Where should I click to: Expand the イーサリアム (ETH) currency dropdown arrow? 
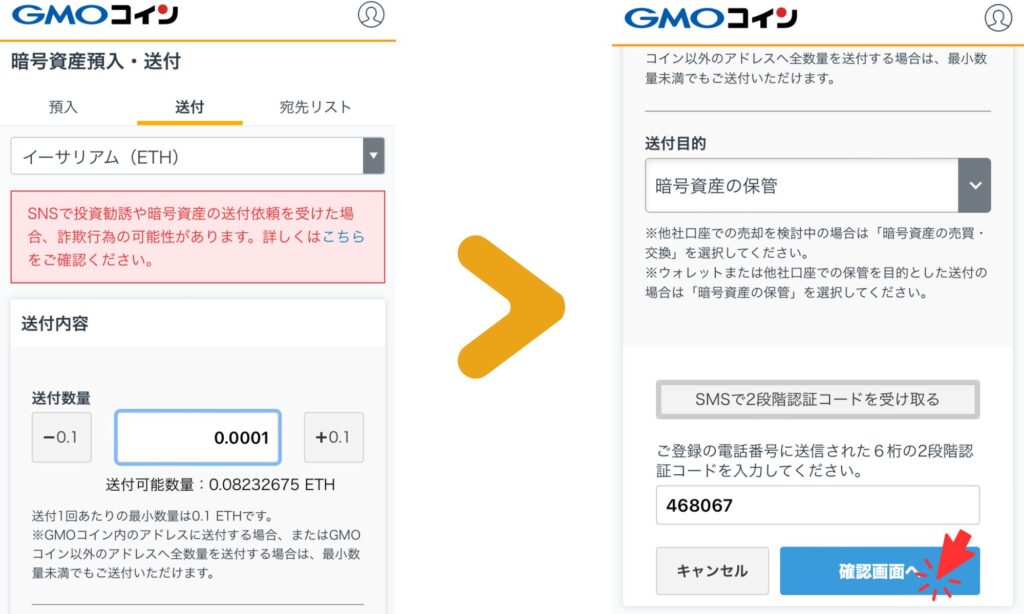pyautogui.click(x=374, y=155)
